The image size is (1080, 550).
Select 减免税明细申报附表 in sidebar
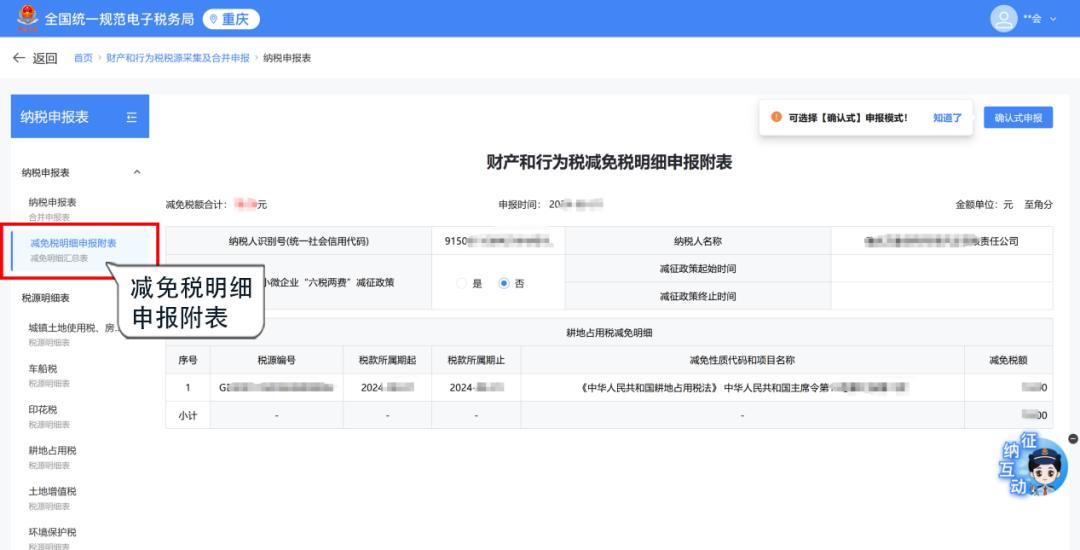point(73,243)
